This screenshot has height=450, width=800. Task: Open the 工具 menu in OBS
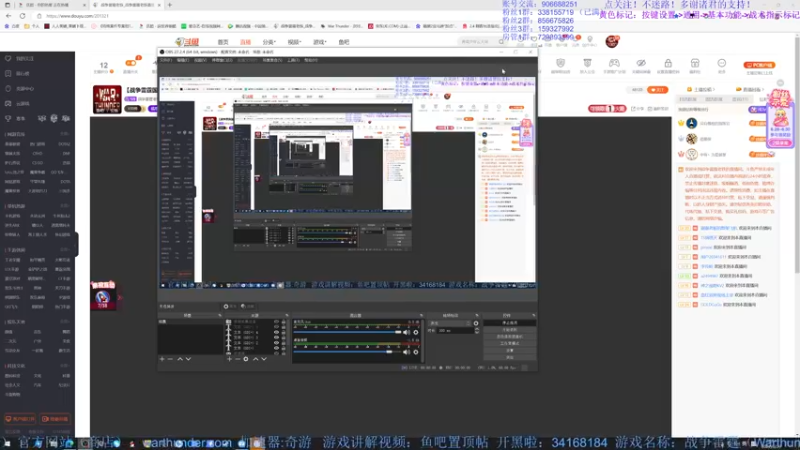(293, 60)
